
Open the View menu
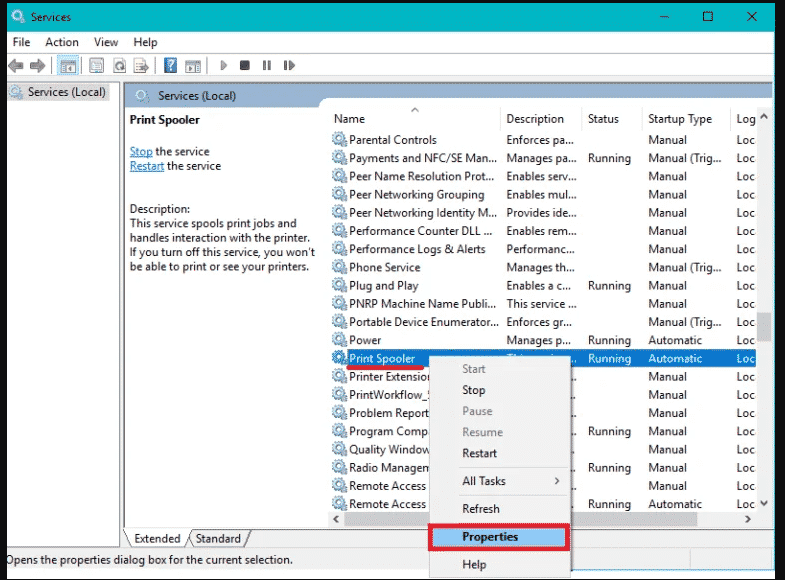pyautogui.click(x=106, y=42)
